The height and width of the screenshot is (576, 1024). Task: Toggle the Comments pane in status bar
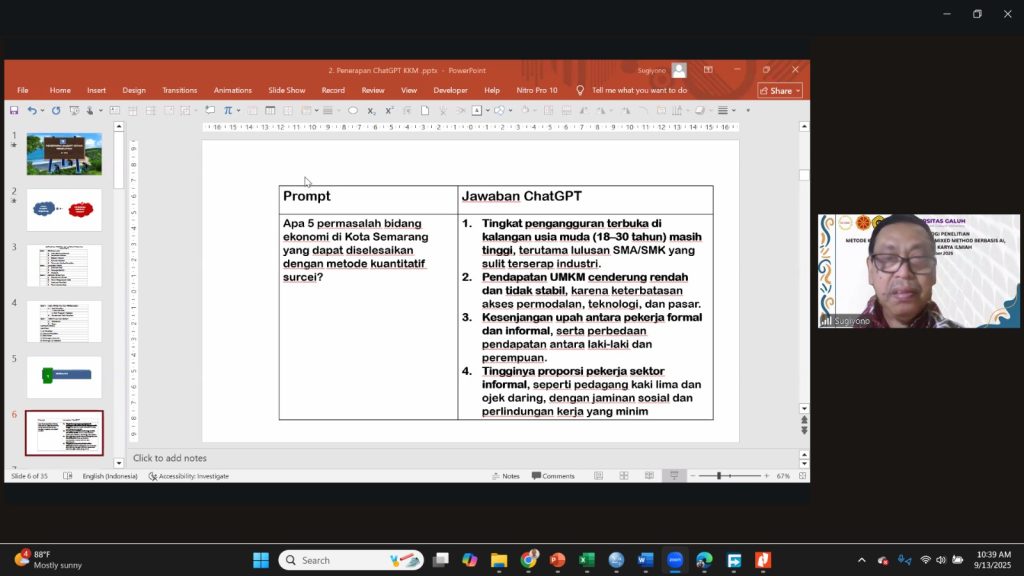click(x=553, y=476)
